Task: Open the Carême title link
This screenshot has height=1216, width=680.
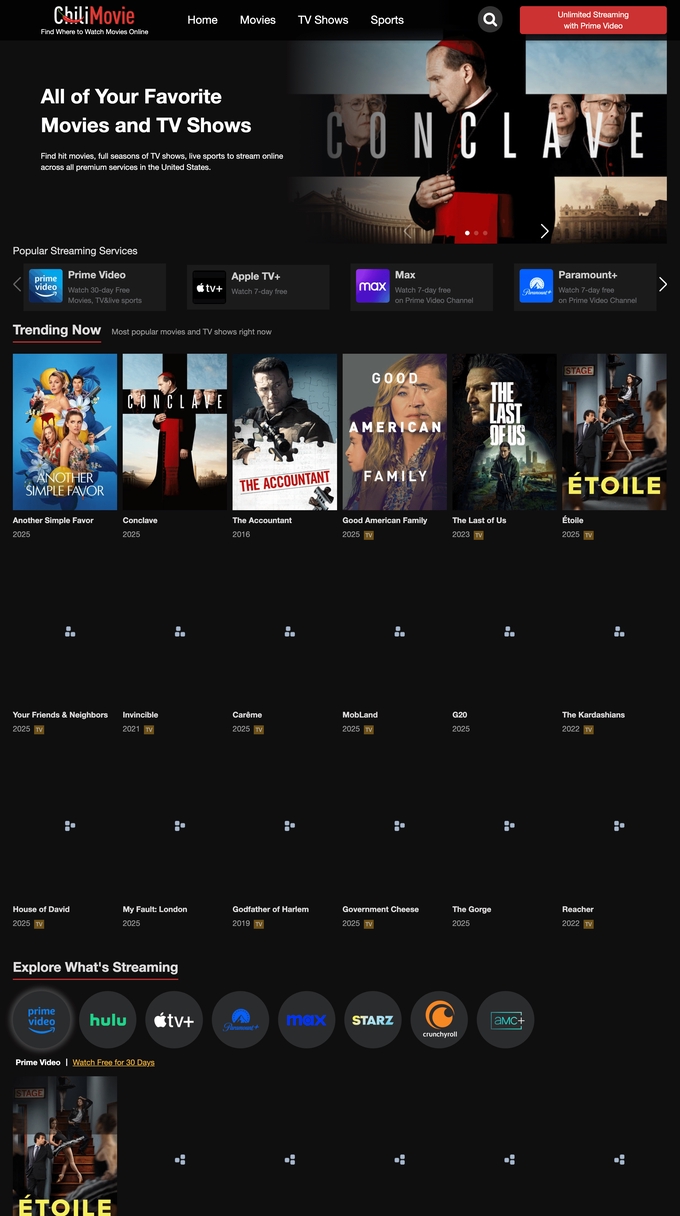Action: pyautogui.click(x=247, y=715)
